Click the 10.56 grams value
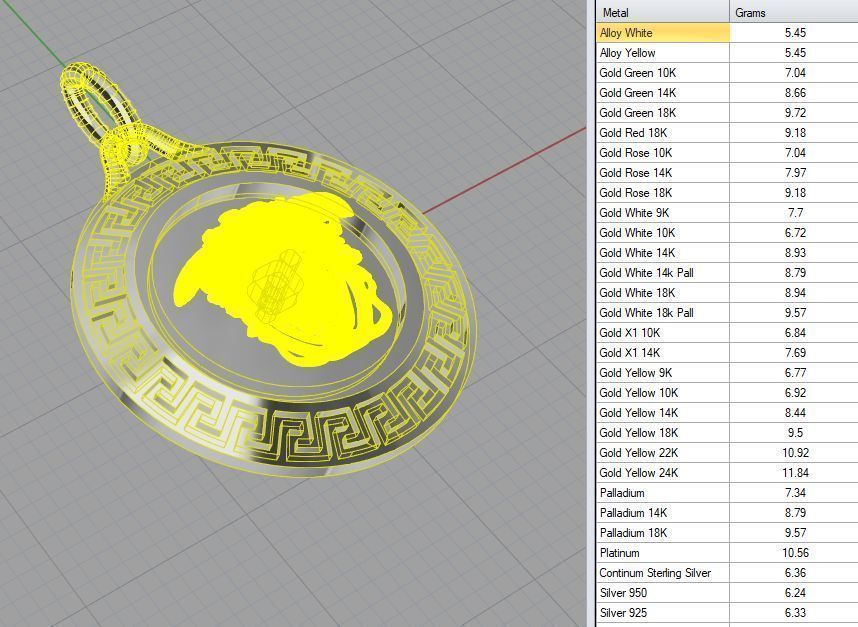This screenshot has width=858, height=627. pyautogui.click(x=795, y=553)
